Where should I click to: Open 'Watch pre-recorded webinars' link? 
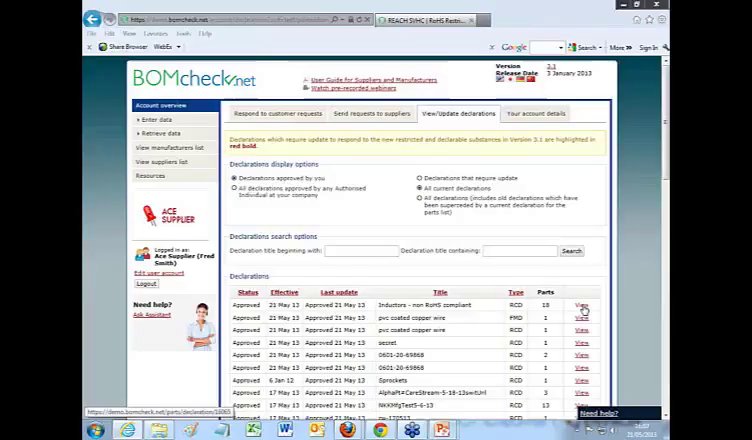click(353, 88)
